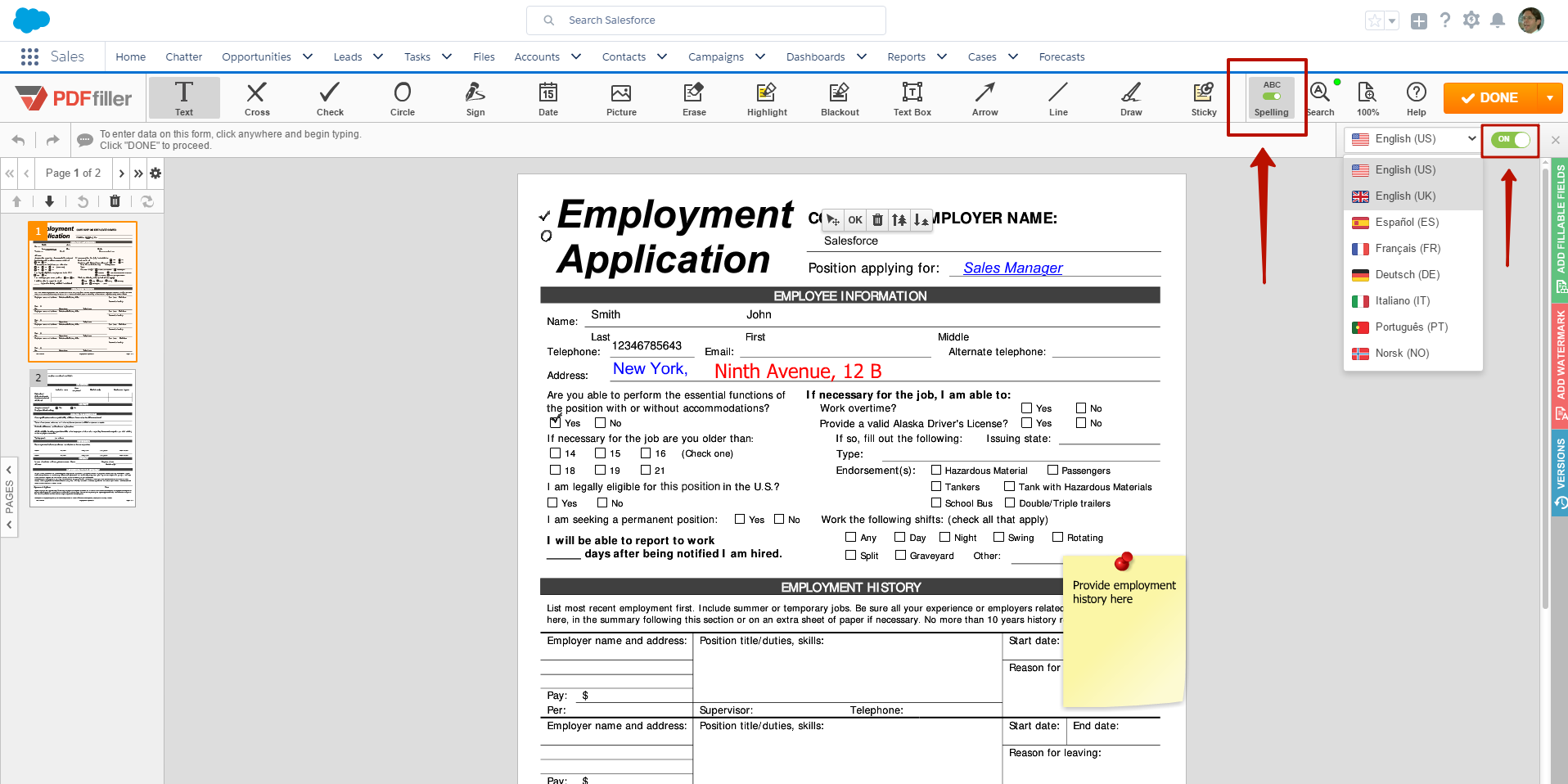The height and width of the screenshot is (784, 1568).
Task: Select the Check mark tool
Action: click(330, 98)
